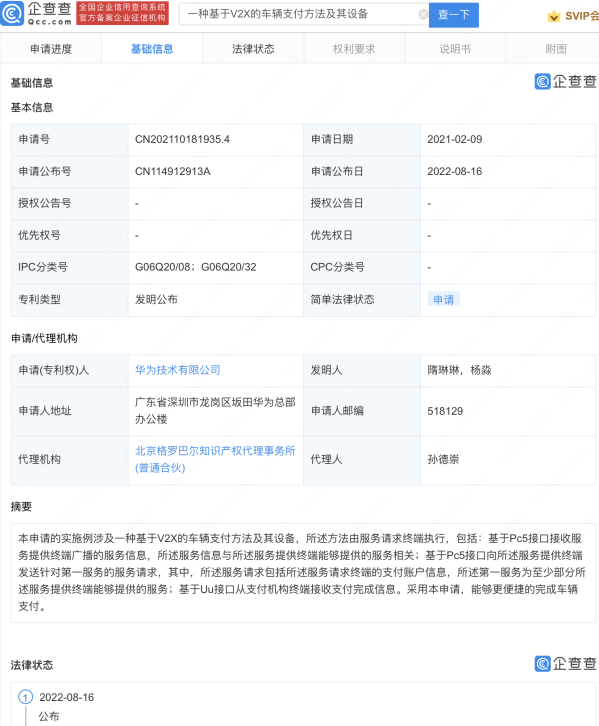Click the CPC分类号 label cell
The height and width of the screenshot is (726, 599).
point(362,267)
